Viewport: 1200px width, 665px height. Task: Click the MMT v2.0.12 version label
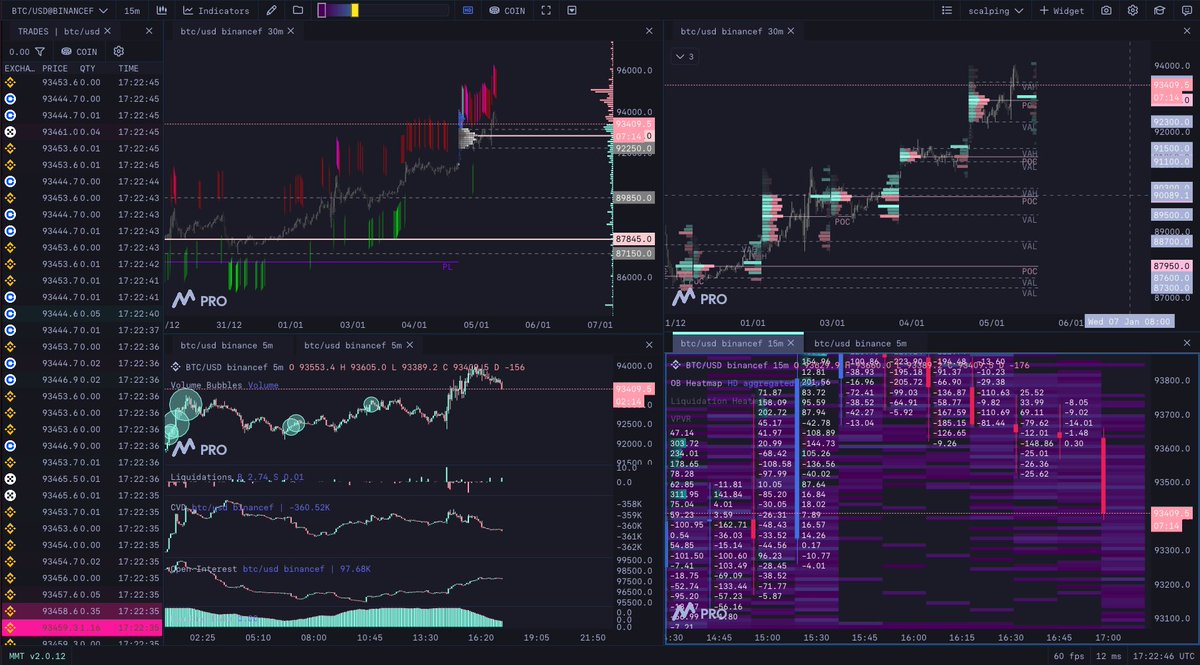[35, 655]
